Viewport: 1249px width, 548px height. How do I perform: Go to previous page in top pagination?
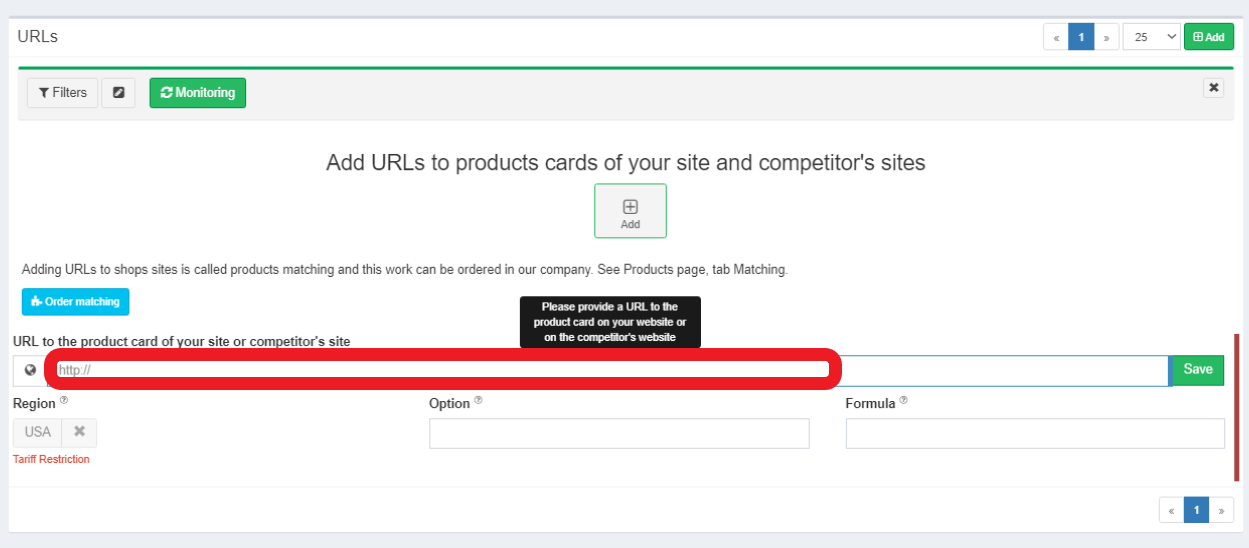(x=1056, y=37)
